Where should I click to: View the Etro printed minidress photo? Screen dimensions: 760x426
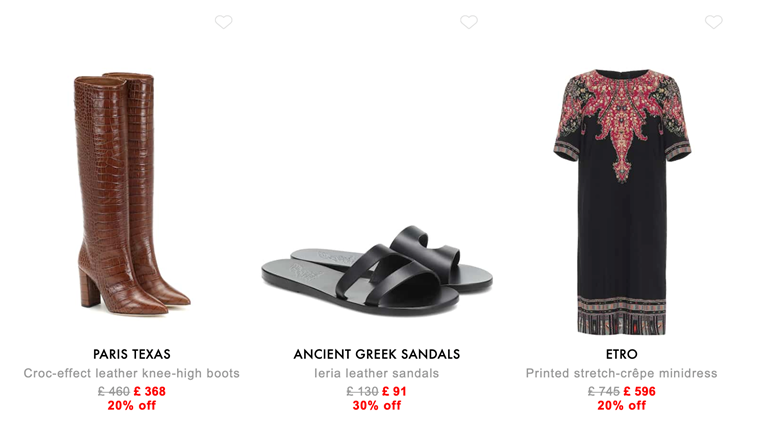point(622,202)
